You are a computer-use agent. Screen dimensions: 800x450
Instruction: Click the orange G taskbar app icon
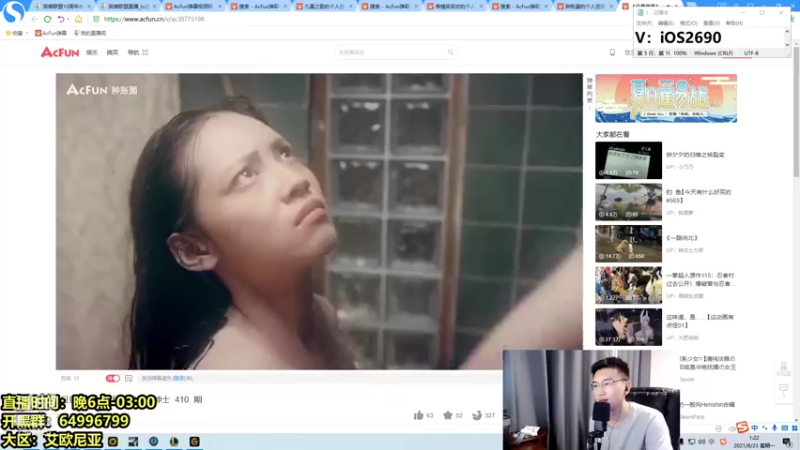194,442
